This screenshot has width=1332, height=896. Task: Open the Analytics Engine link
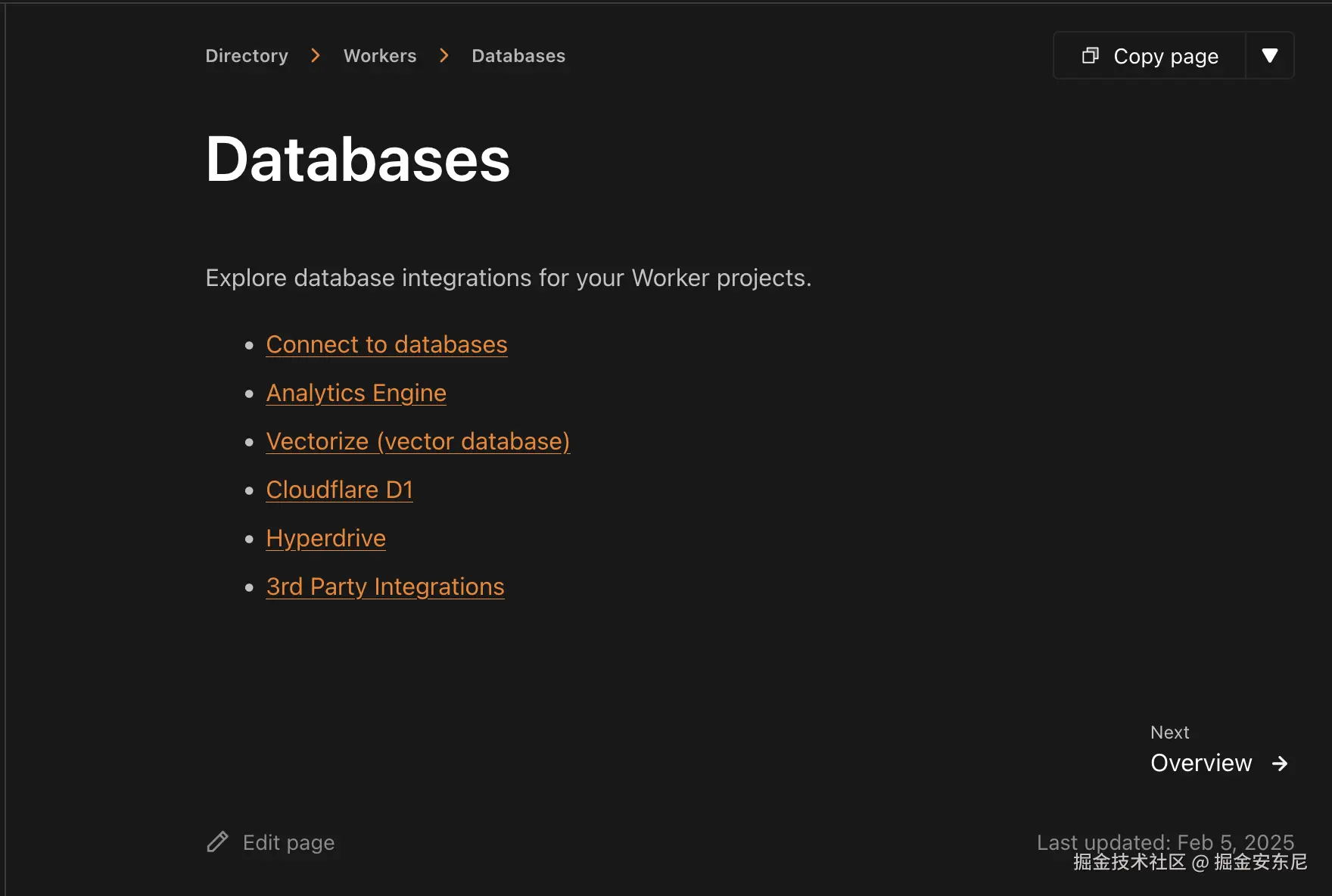[356, 393]
